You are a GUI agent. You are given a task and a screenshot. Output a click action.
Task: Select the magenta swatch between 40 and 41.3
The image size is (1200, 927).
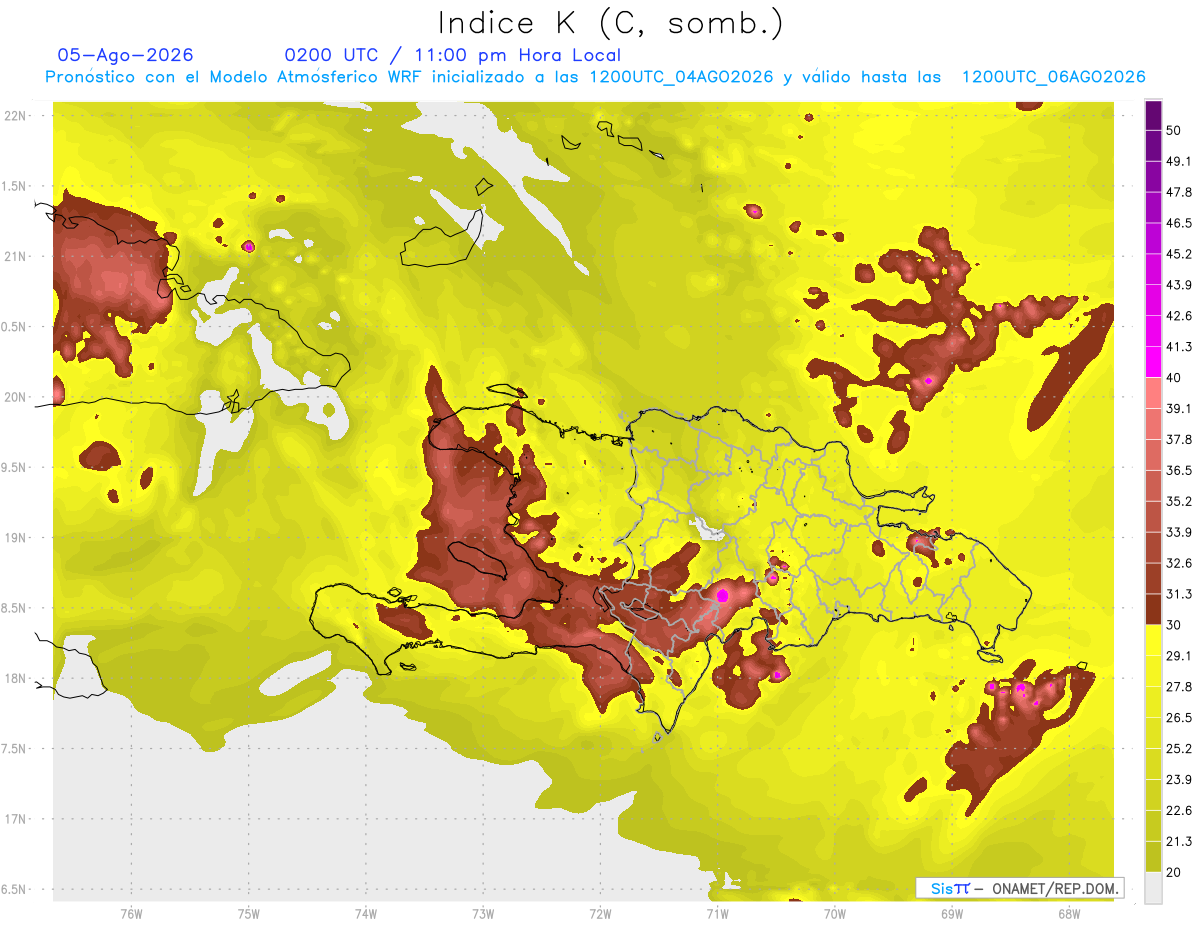point(1153,362)
